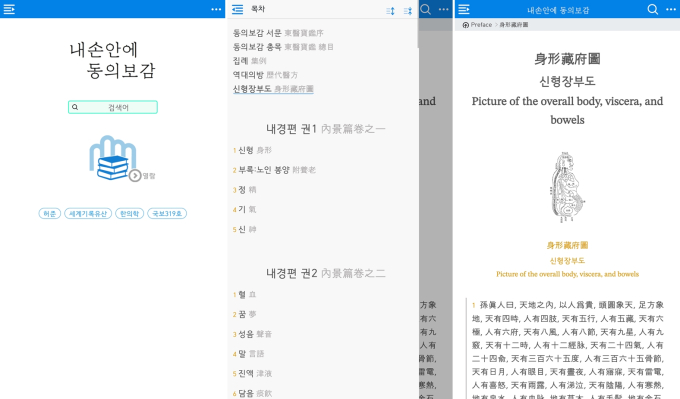Open 동의보감 서문 in the contents list
This screenshot has height=399, width=680.
coord(278,33)
